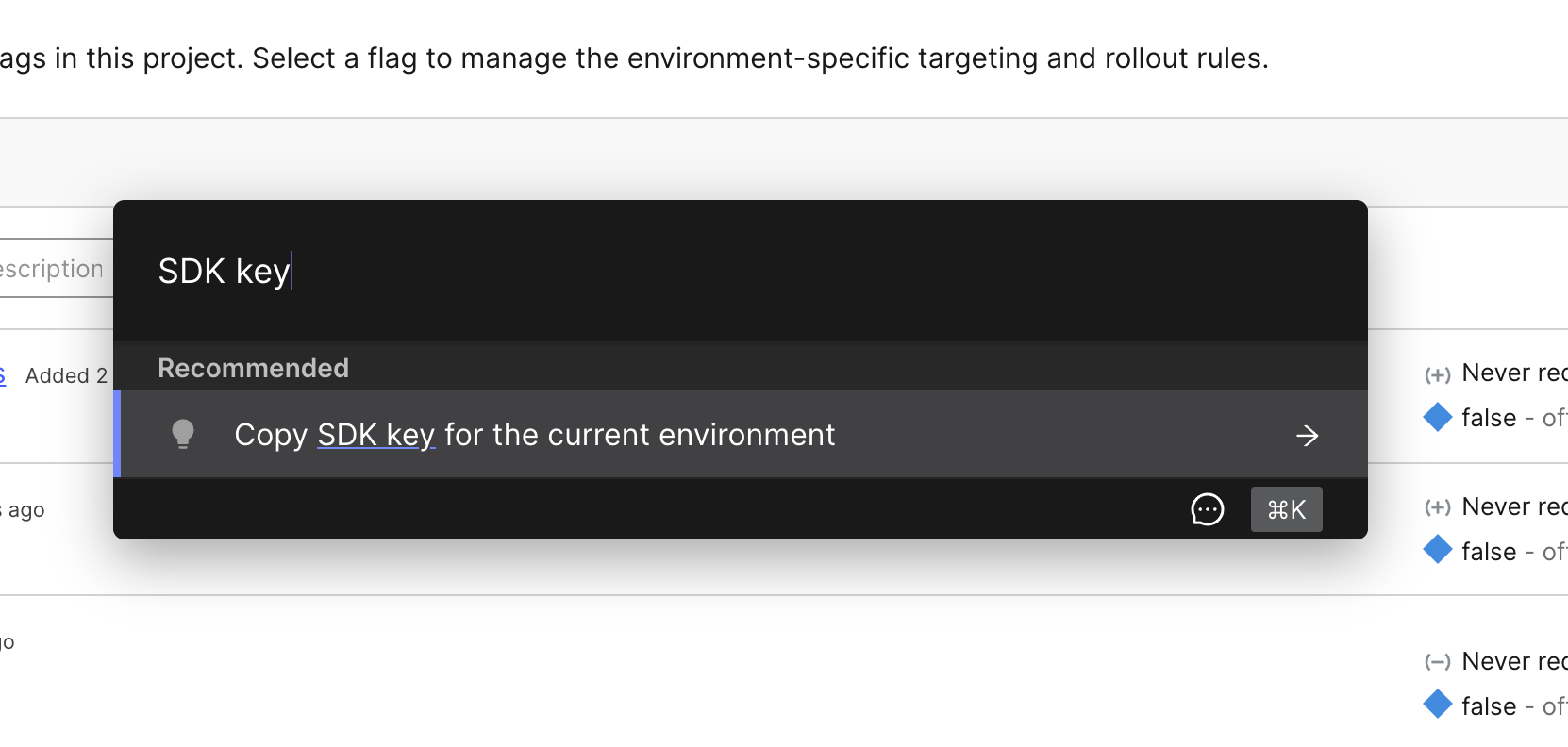The width and height of the screenshot is (1568, 747).
Task: Click the blue diamond in the second flag row
Action: coord(1438,550)
